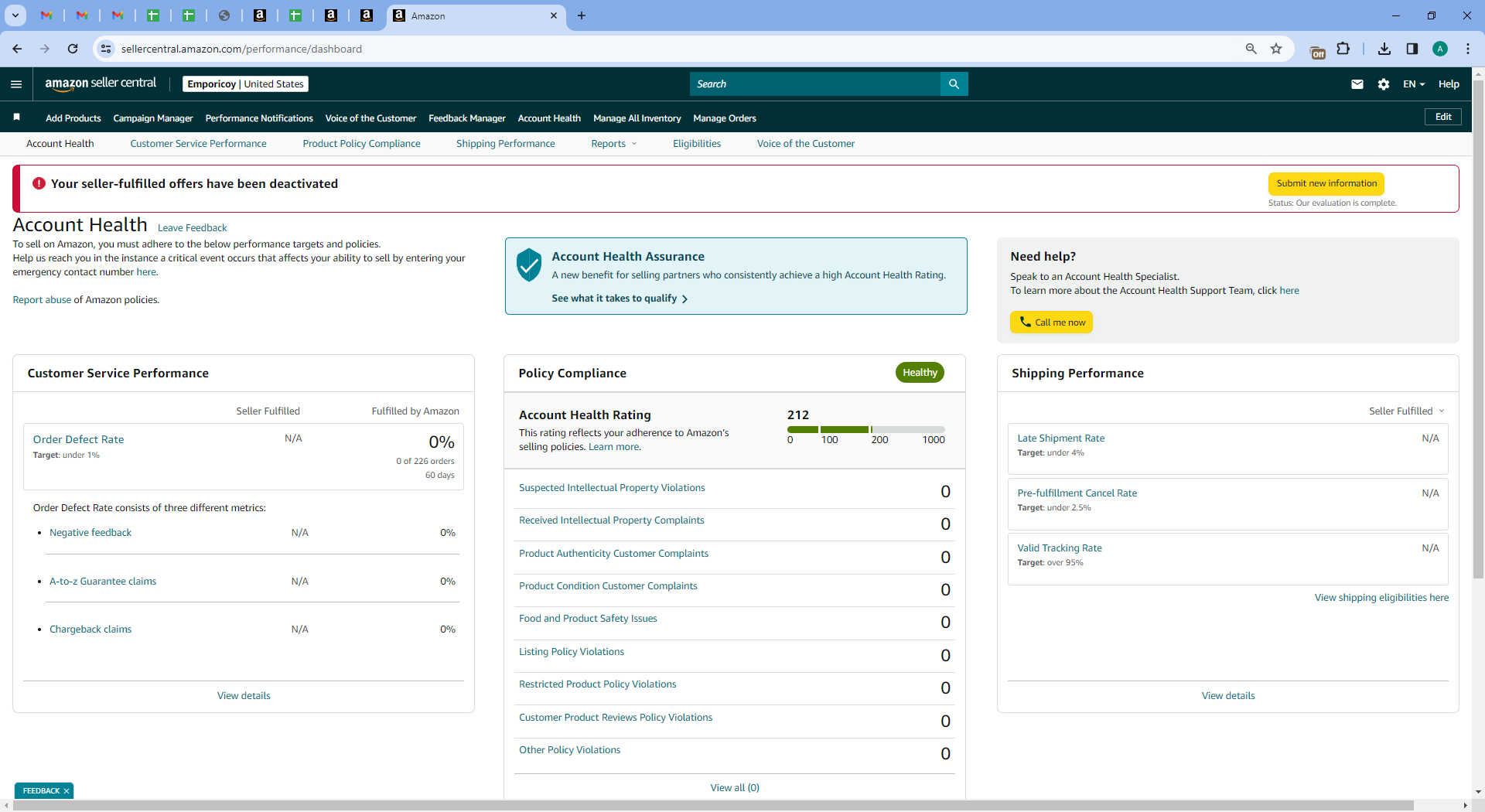Screen dimensions: 1485x812
Task: Go back to the previous page
Action: click(17, 49)
